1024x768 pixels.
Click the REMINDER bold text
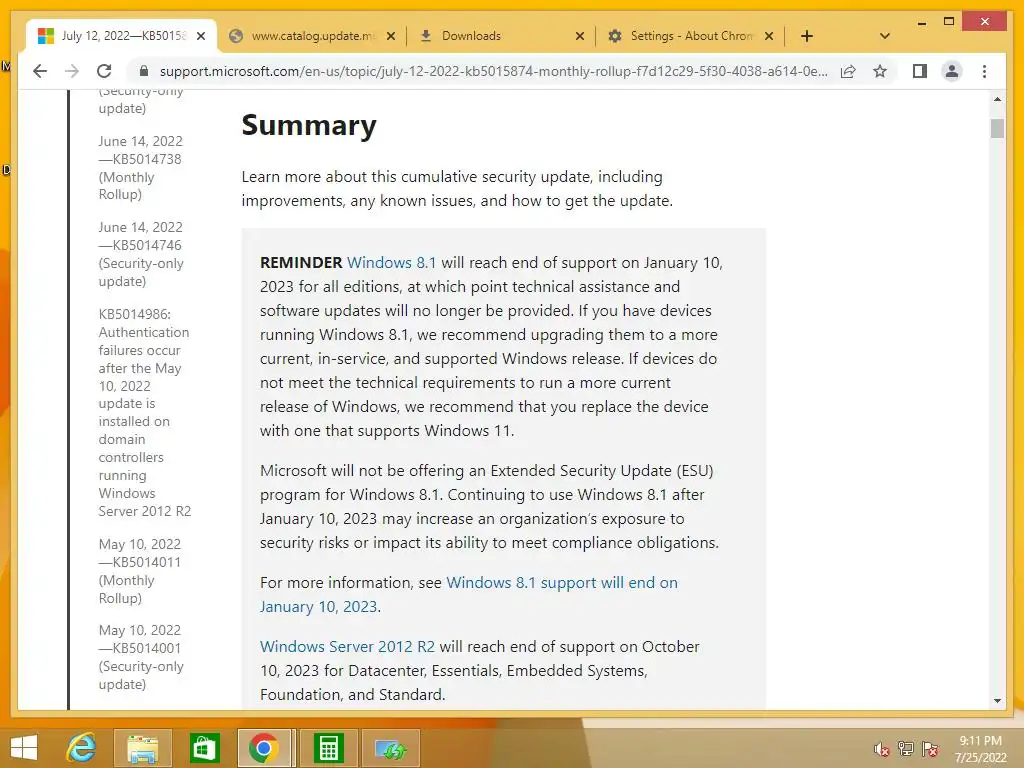tap(301, 263)
